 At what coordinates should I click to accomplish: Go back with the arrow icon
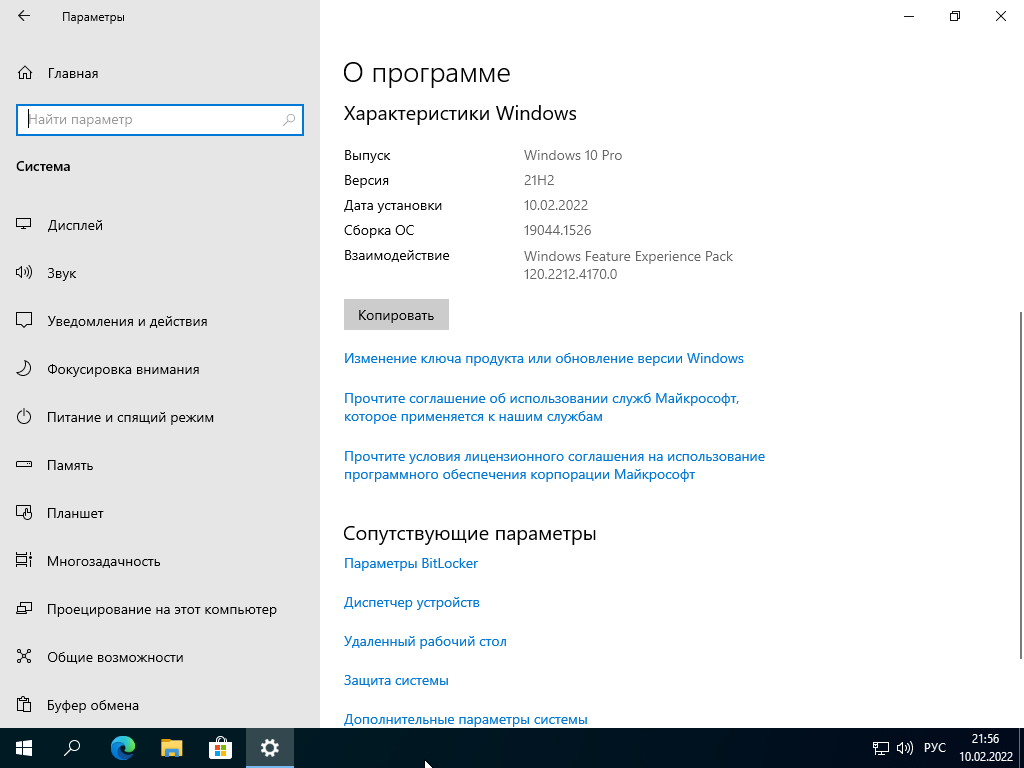[24, 16]
